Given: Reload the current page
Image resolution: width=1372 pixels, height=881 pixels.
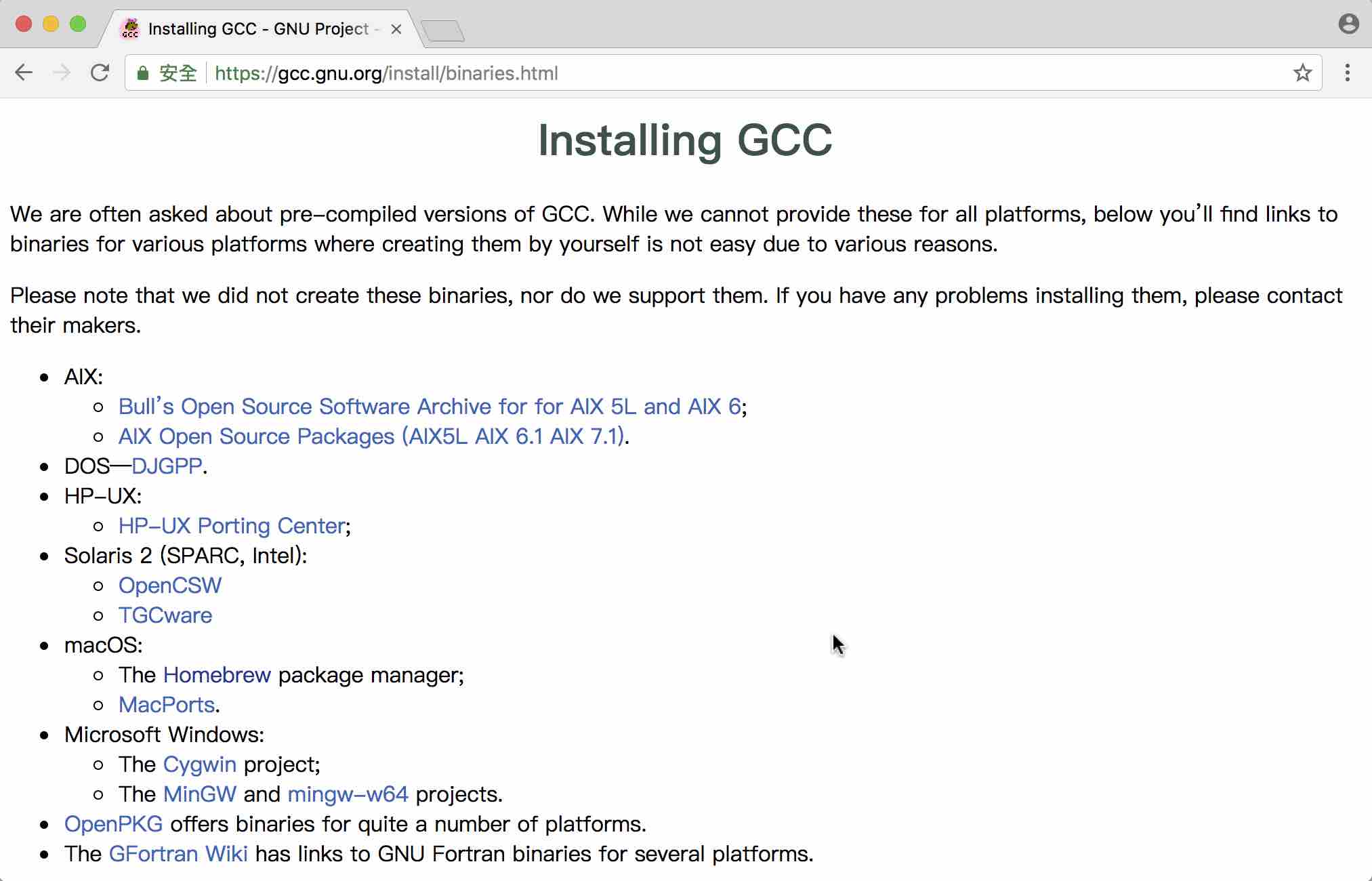Looking at the screenshot, I should 100,73.
